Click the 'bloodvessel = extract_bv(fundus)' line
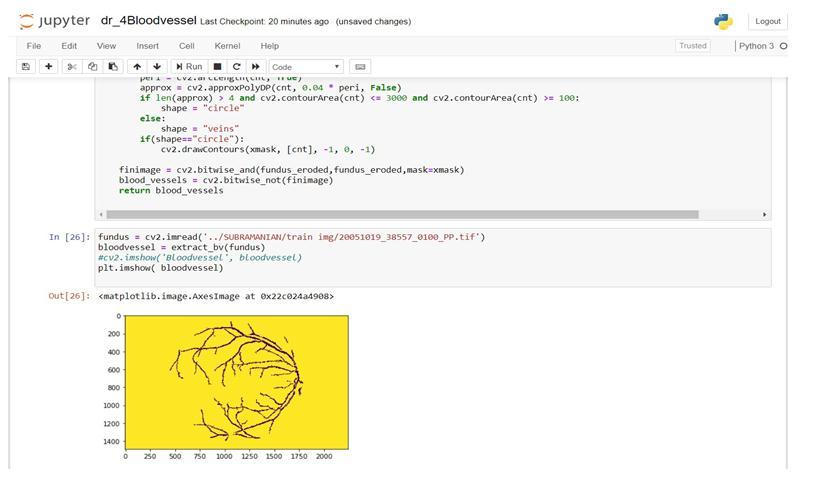This screenshot has width=821, height=481. click(x=182, y=247)
